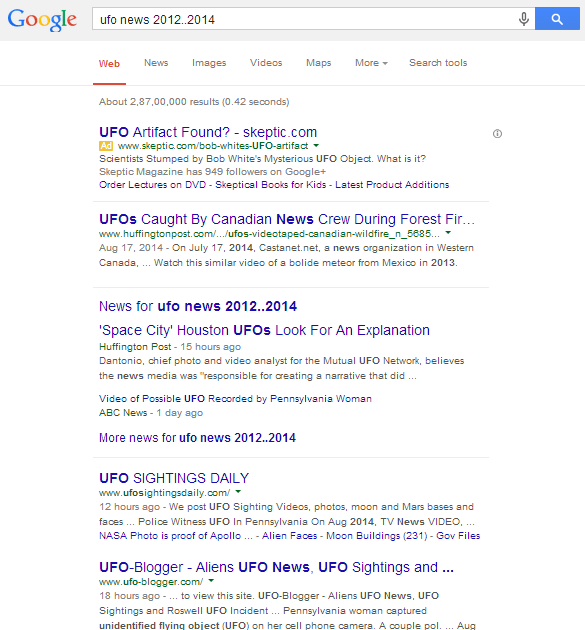The image size is (585, 630).
Task: Open the Maps tab
Action: click(319, 63)
